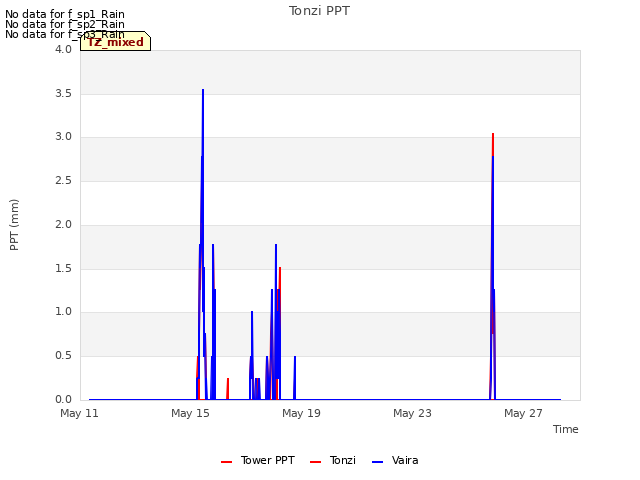The height and width of the screenshot is (480, 640).
Task: Click the 0.0 y-axis tick label
Action: (63, 399)
